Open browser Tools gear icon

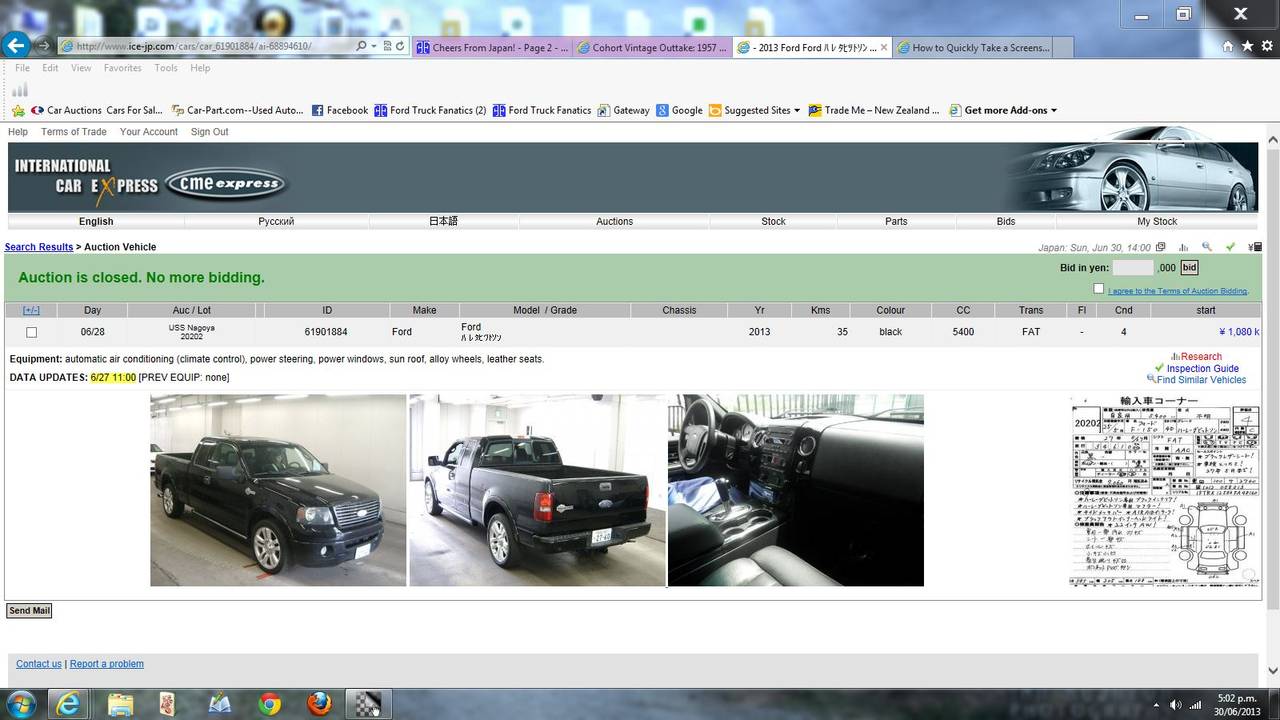tap(1266, 46)
